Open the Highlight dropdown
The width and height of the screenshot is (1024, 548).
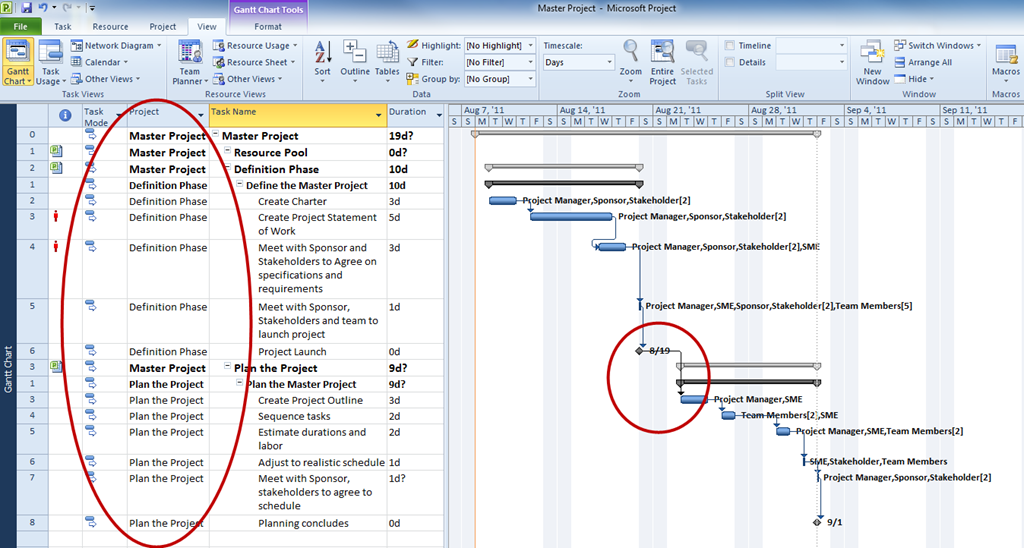pos(530,46)
